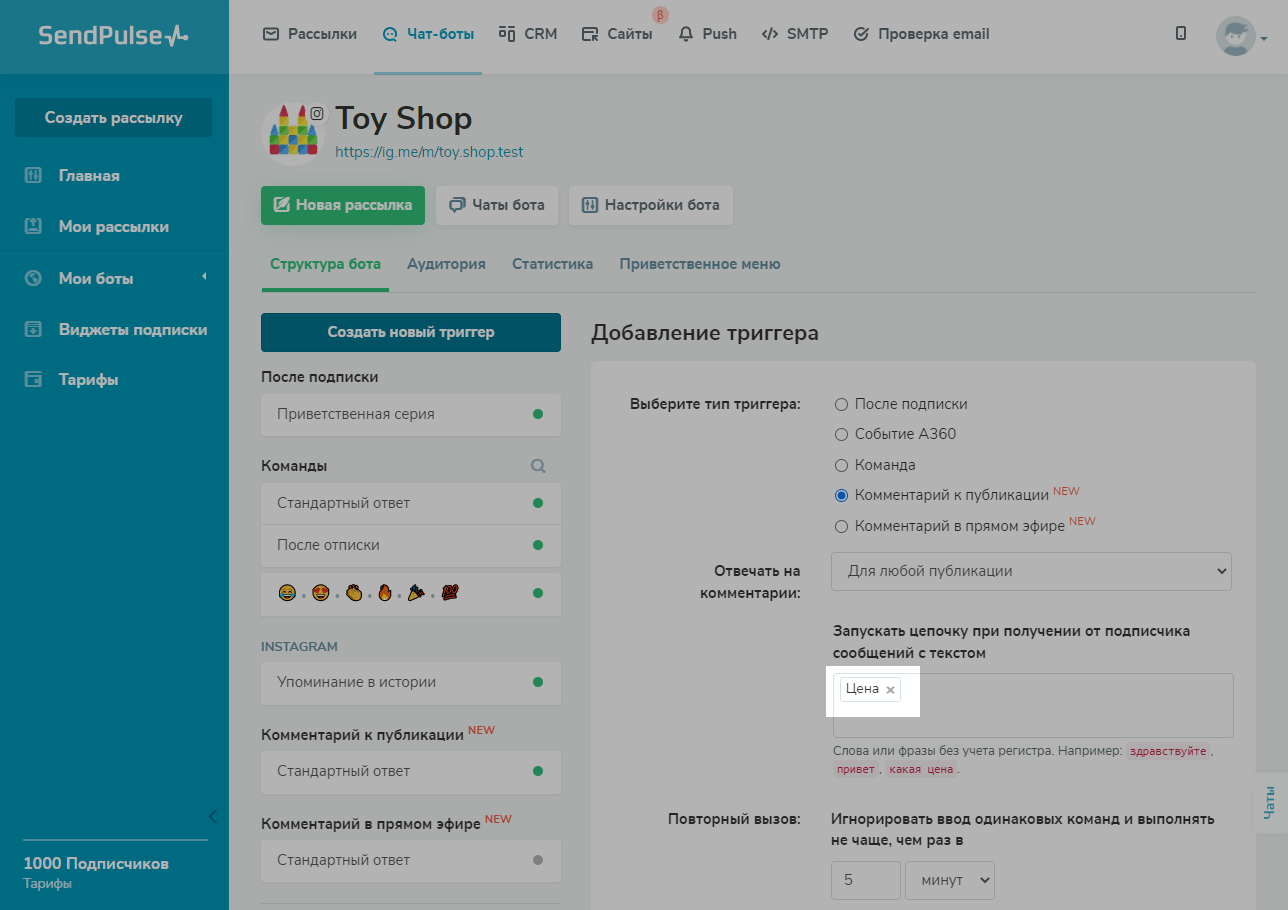Image resolution: width=1288 pixels, height=910 pixels.
Task: Click the SendPulse logo
Action: click(x=113, y=36)
